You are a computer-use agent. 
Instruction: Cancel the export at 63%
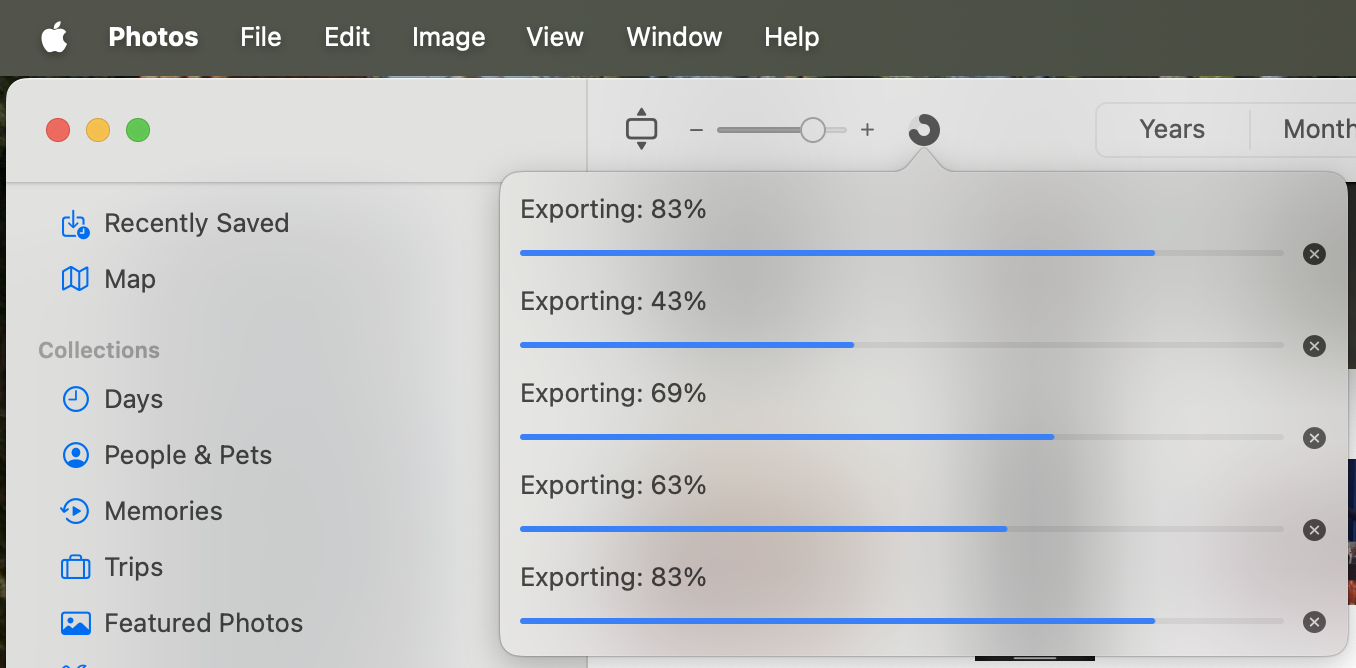pyautogui.click(x=1314, y=530)
